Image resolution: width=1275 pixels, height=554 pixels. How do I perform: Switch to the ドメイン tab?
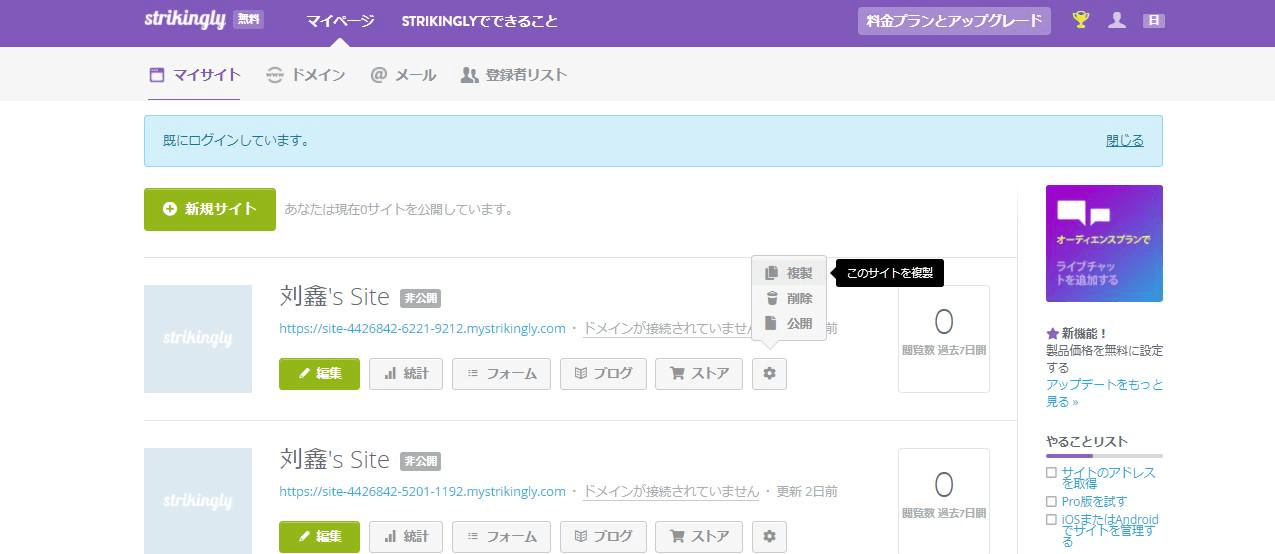[x=306, y=74]
